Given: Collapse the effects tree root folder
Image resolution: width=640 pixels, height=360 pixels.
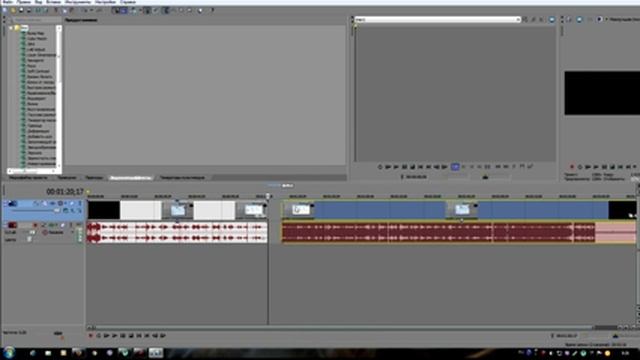Looking at the screenshot, I should tap(11, 28).
